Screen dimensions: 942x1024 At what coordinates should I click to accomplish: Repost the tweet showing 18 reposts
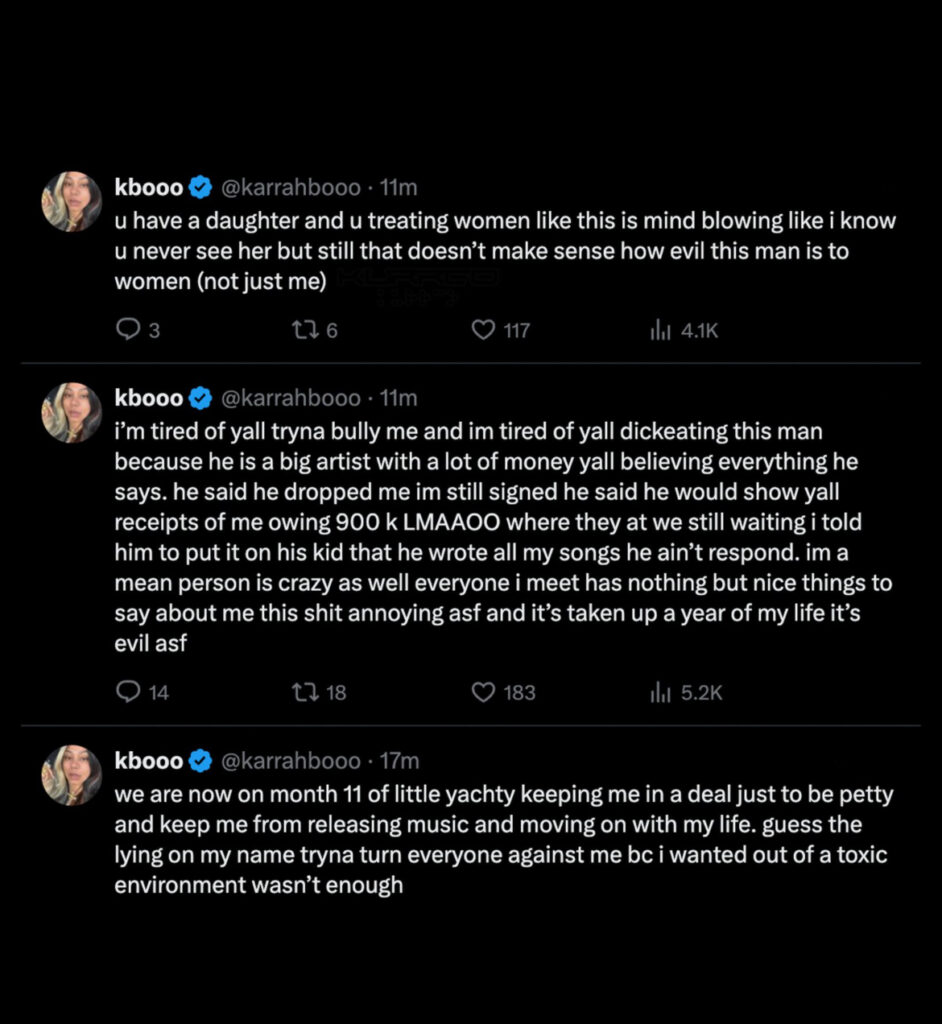[303, 692]
